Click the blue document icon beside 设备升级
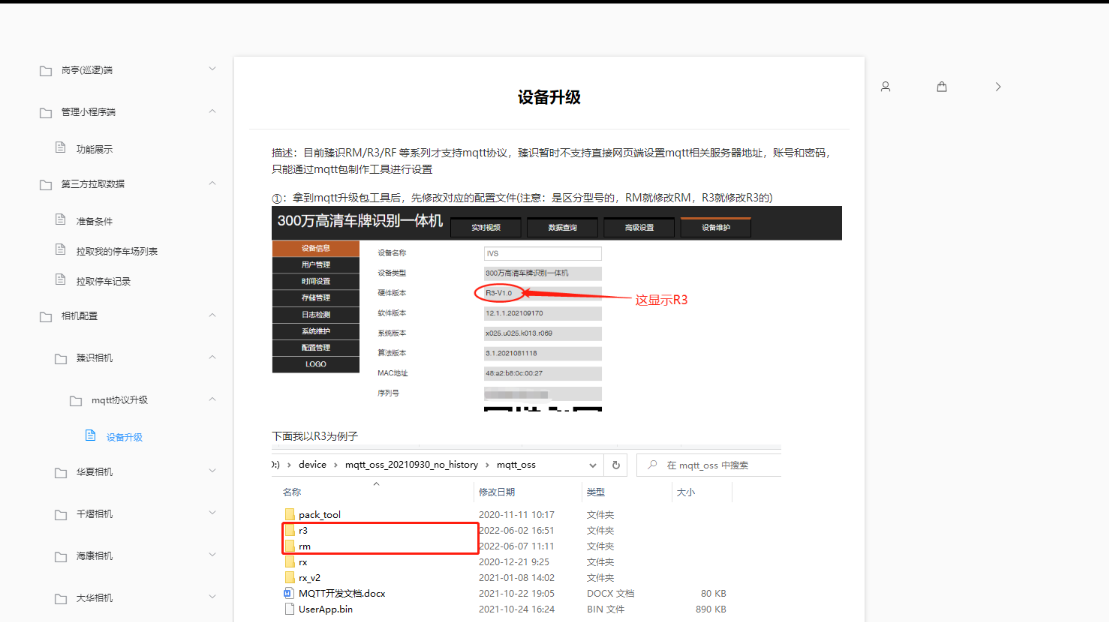The image size is (1109, 622). [x=91, y=435]
